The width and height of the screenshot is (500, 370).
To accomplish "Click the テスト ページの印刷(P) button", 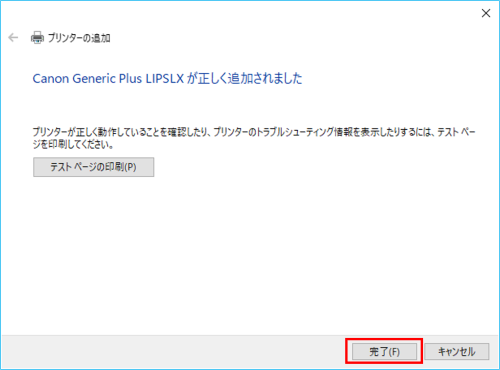I will [94, 167].
